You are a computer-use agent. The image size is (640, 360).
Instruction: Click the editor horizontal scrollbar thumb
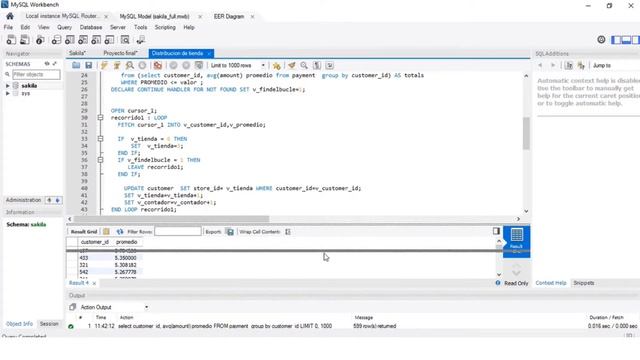171,219
